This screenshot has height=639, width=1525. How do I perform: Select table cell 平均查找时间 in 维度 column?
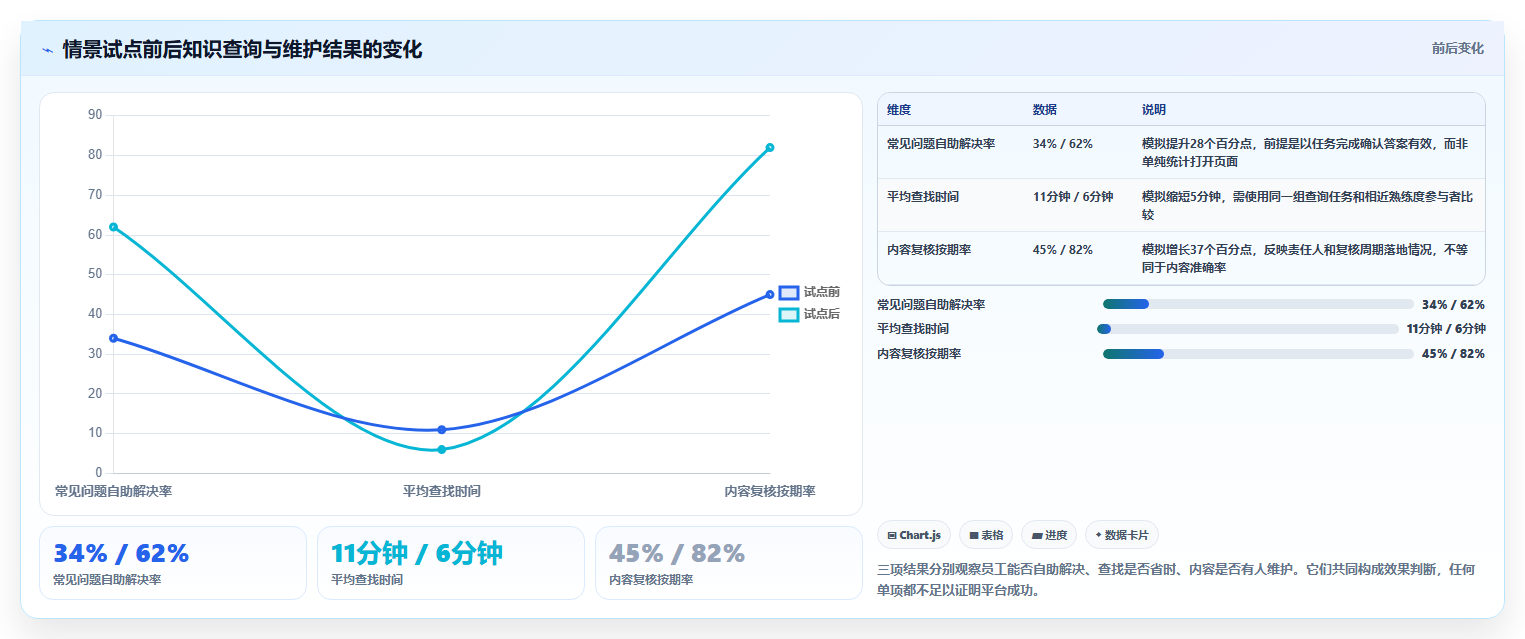coord(923,197)
